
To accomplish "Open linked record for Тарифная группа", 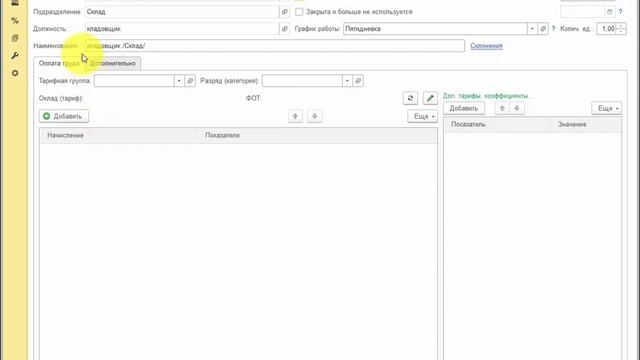I will pos(190,81).
